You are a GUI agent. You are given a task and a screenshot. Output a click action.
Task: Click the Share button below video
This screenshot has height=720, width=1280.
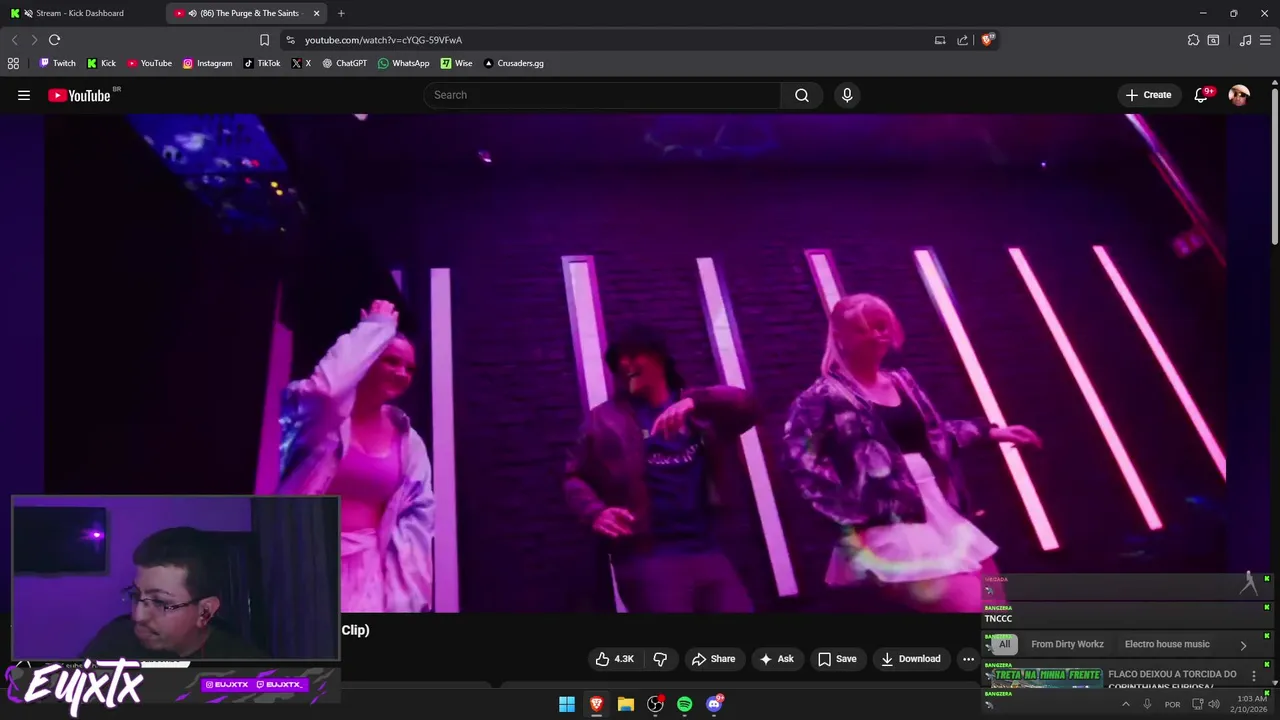pyautogui.click(x=713, y=659)
